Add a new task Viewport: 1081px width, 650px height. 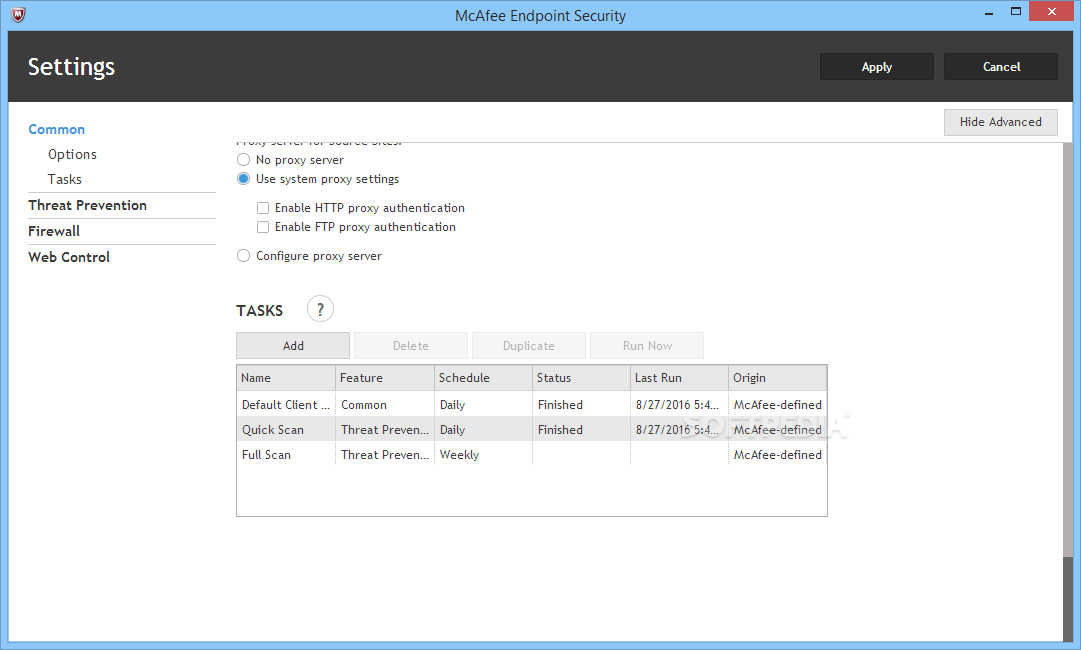click(293, 345)
